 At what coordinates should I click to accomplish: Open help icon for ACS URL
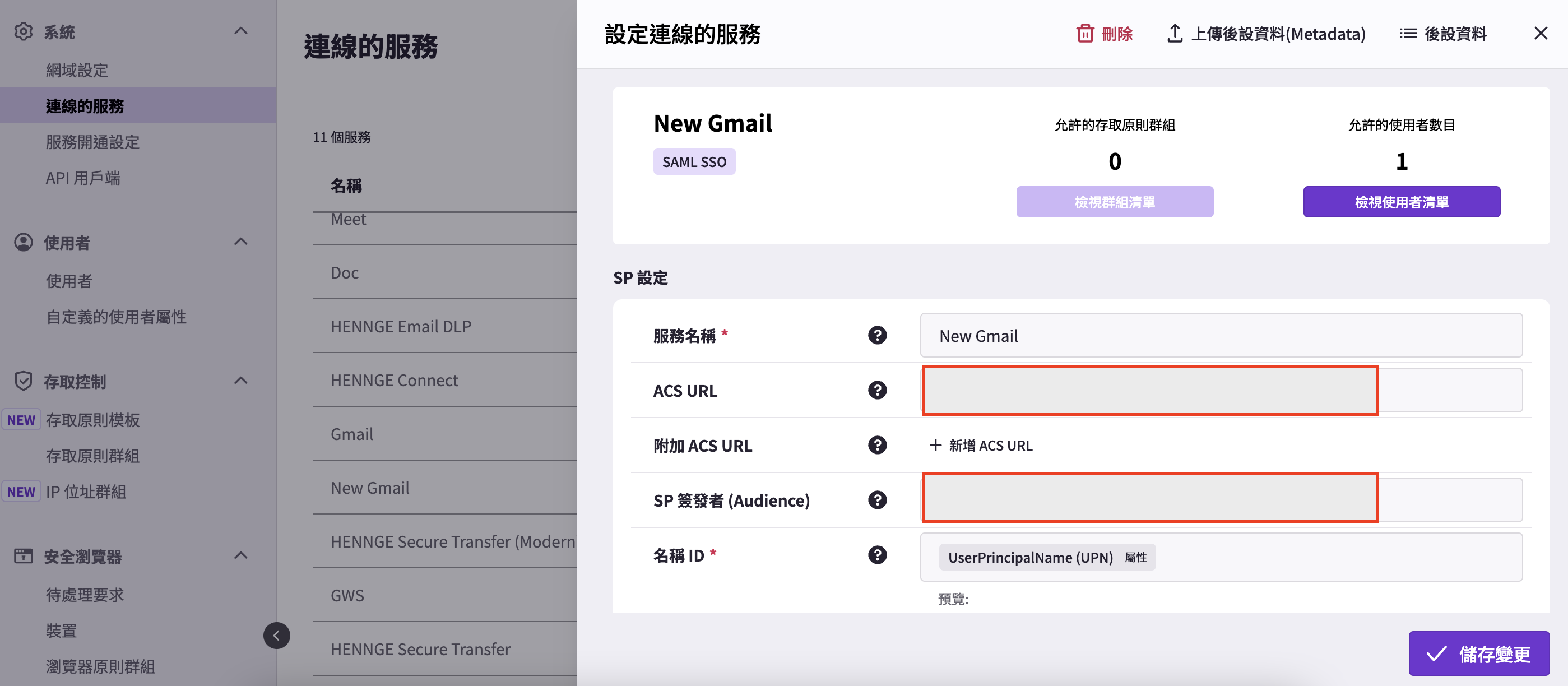point(877,390)
